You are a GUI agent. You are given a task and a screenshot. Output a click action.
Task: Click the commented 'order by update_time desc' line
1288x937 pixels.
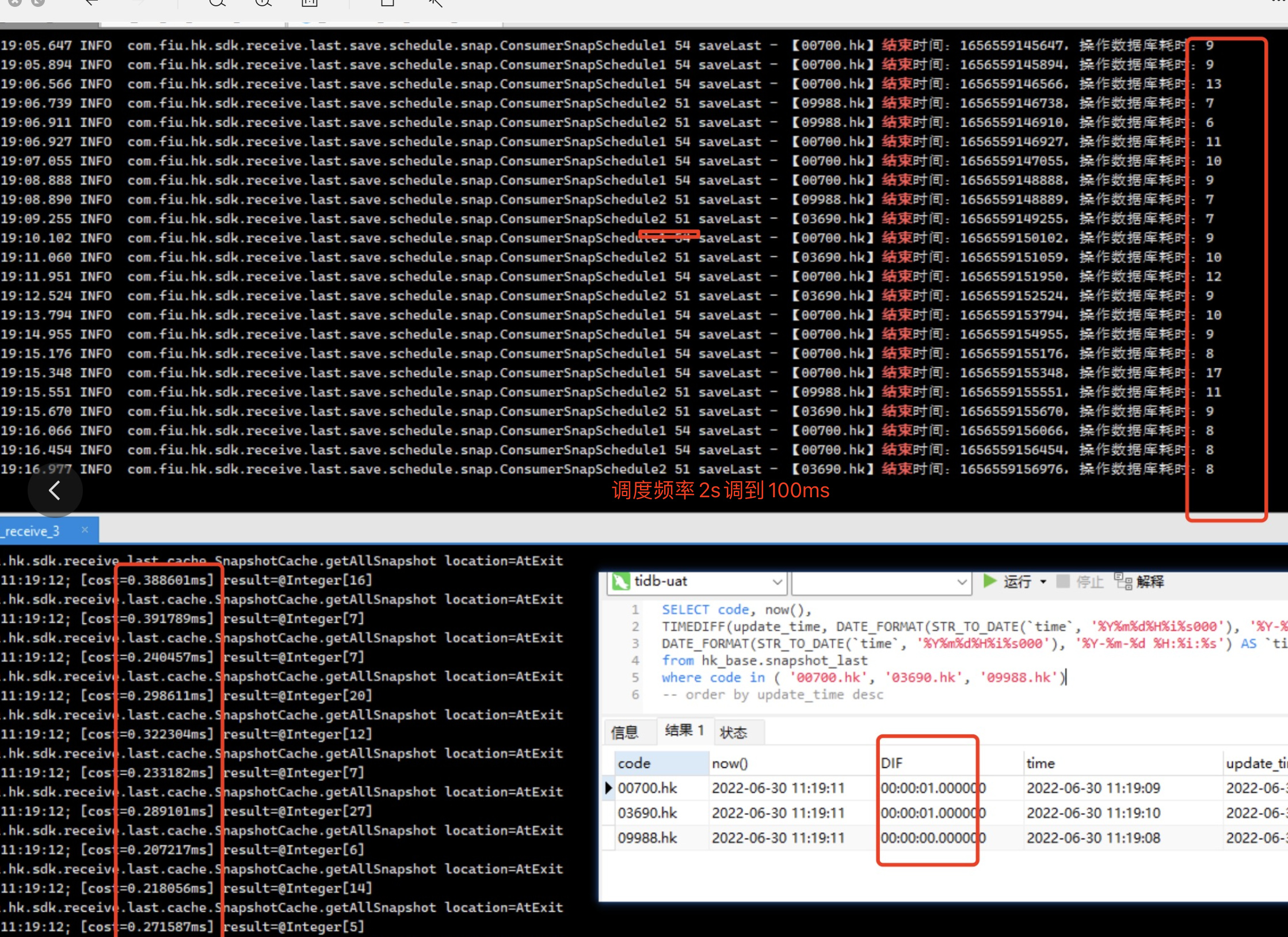[772, 695]
